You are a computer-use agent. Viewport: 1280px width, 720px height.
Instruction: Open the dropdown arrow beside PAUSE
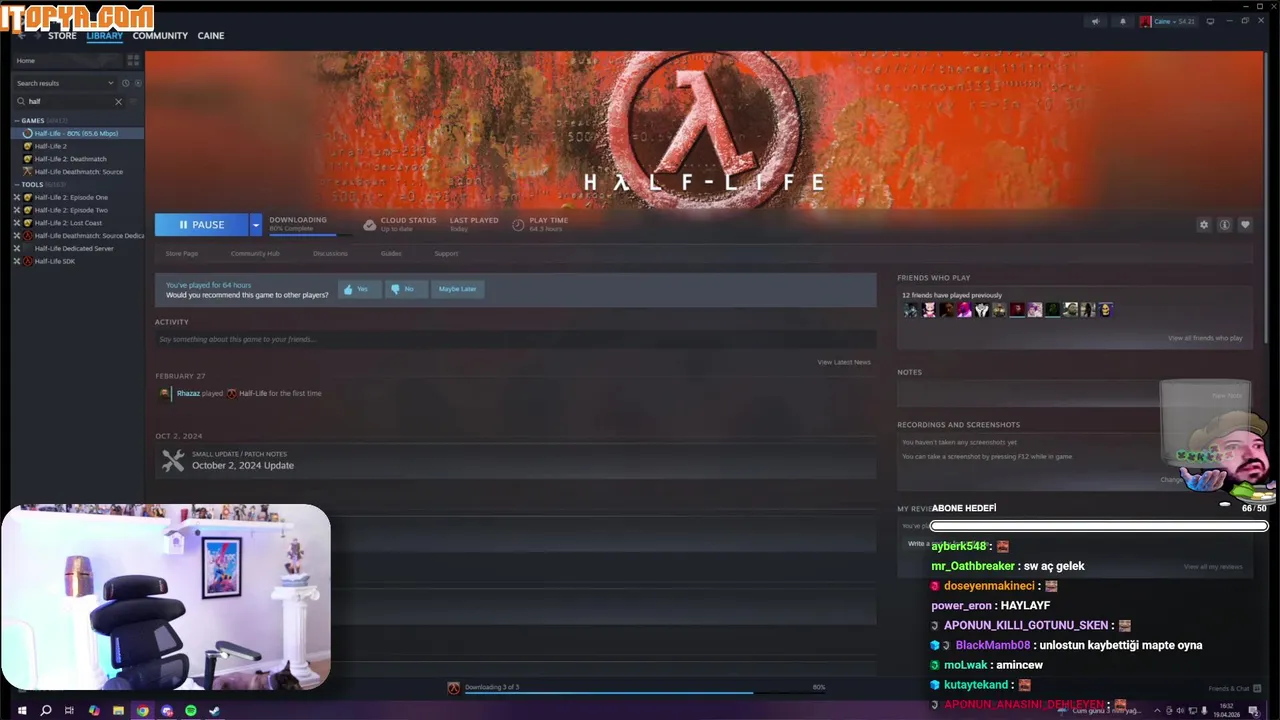[256, 225]
